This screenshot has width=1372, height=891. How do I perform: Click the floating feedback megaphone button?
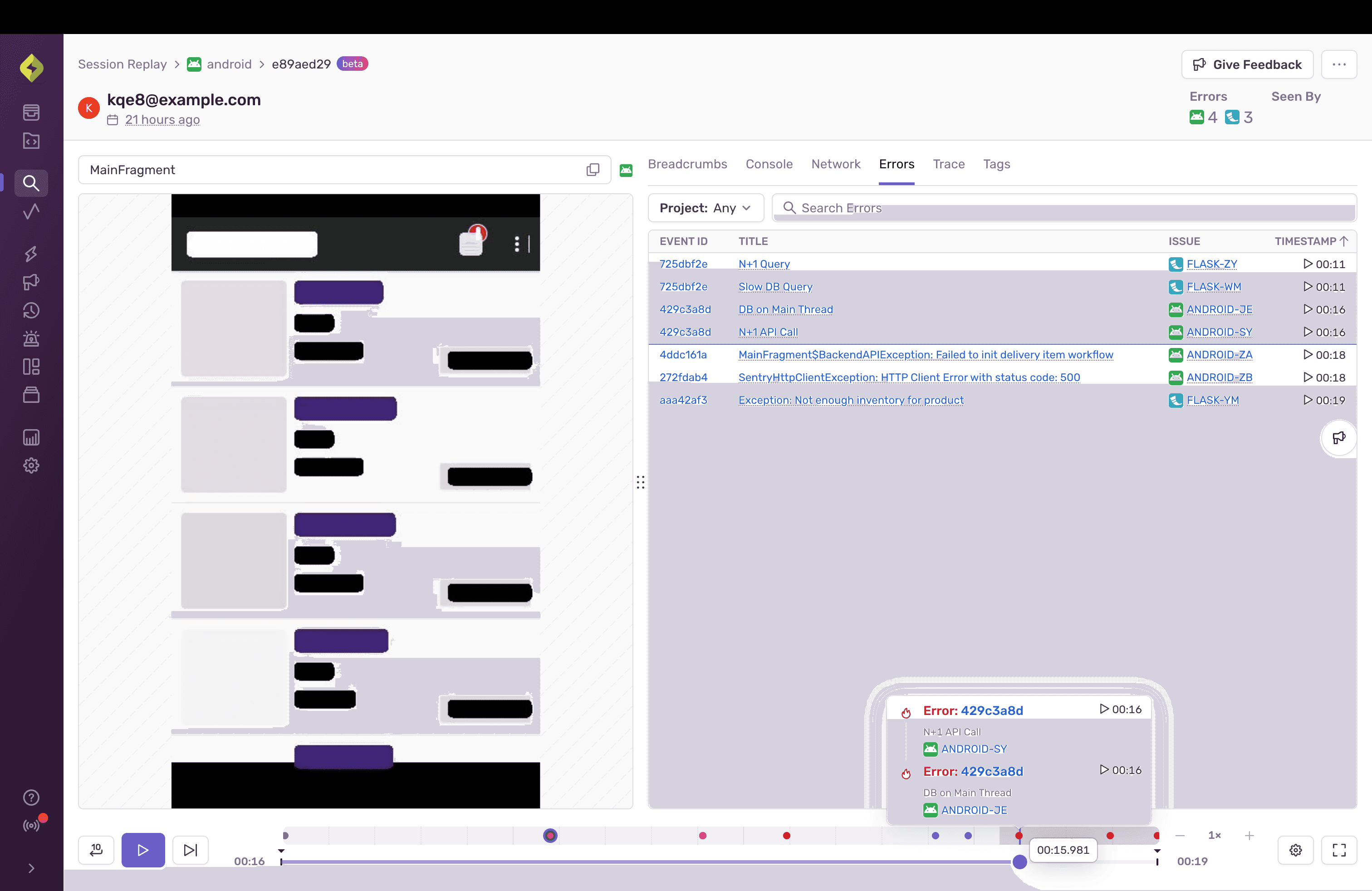pyautogui.click(x=1338, y=438)
